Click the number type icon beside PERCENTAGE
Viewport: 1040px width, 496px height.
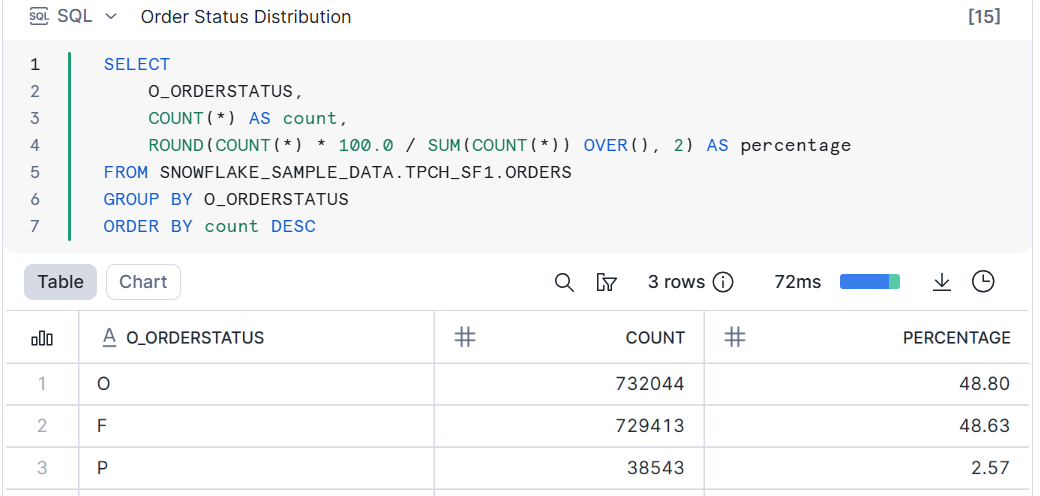(735, 338)
